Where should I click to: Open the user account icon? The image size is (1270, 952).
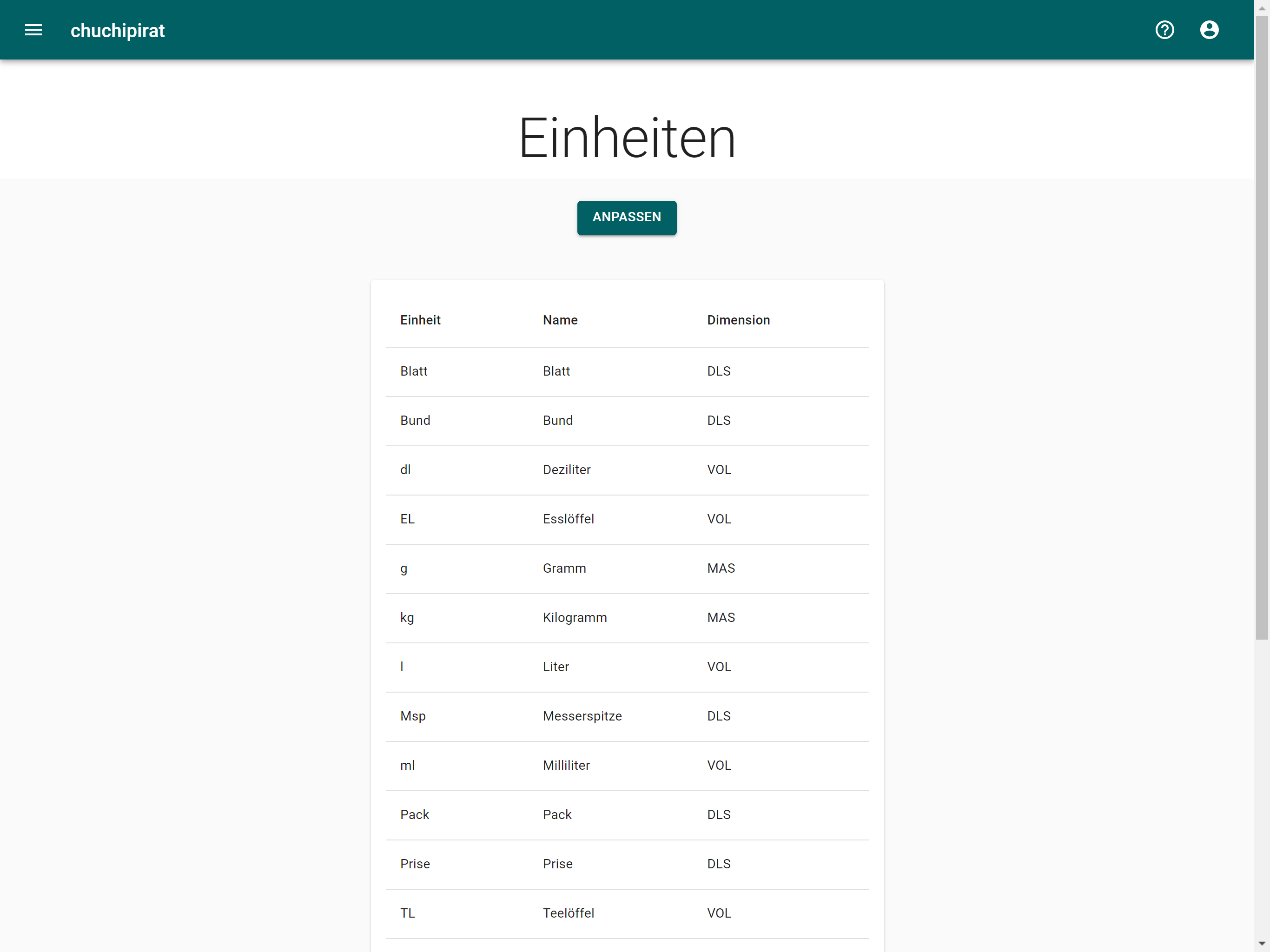click(1209, 30)
